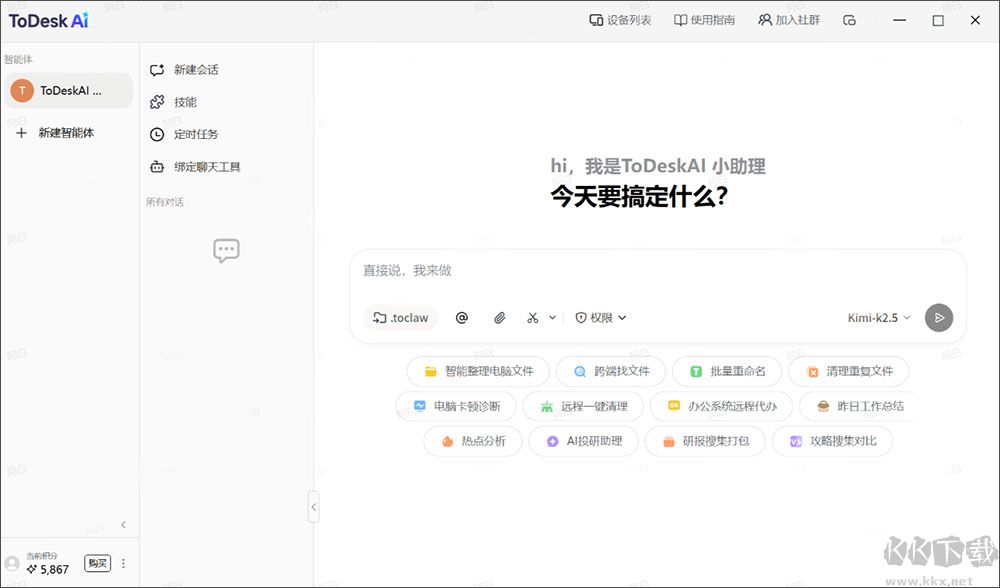Expand the arrow next to scissors icon

pyautogui.click(x=552, y=318)
